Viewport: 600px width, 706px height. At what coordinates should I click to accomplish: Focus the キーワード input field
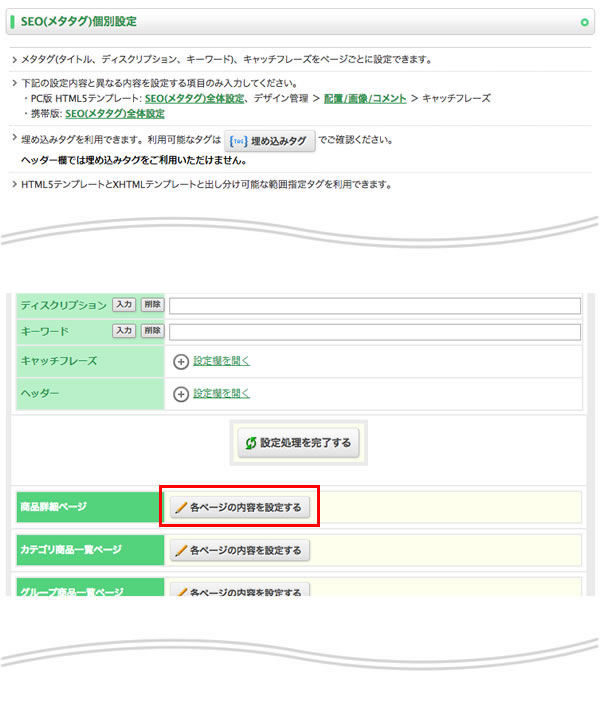pos(374,332)
